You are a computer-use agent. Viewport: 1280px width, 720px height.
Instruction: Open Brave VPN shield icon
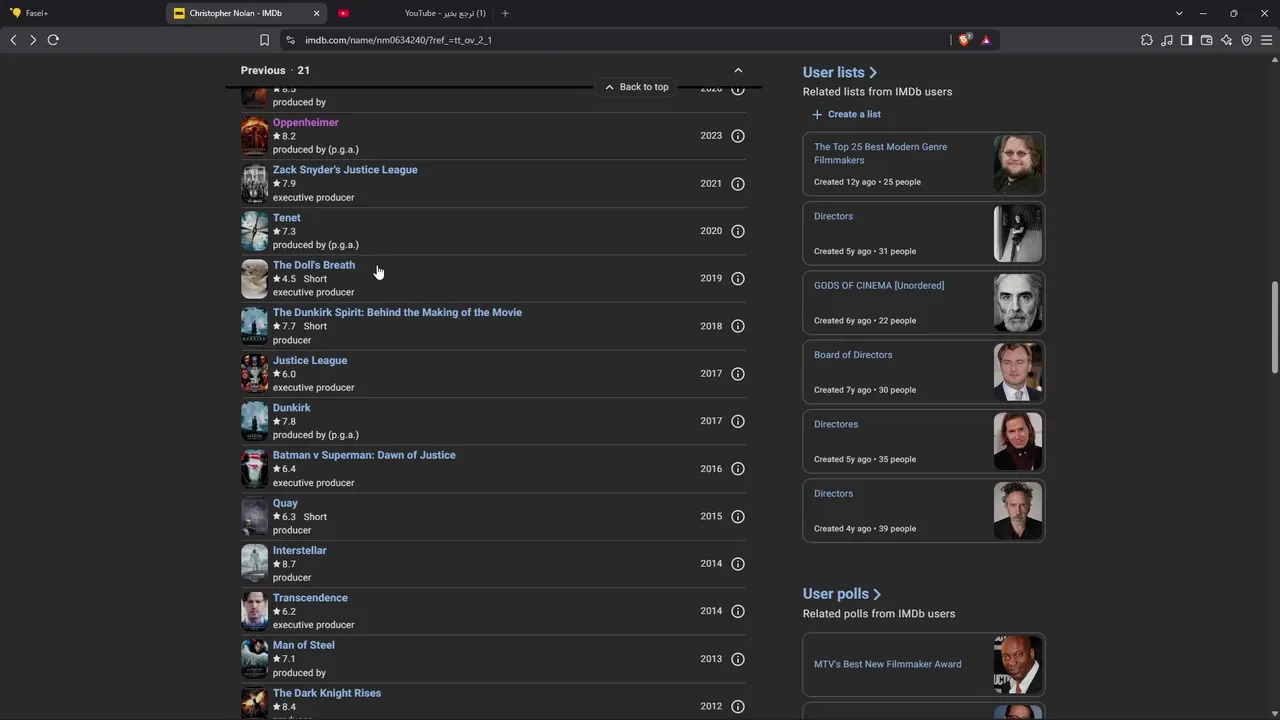click(1246, 40)
